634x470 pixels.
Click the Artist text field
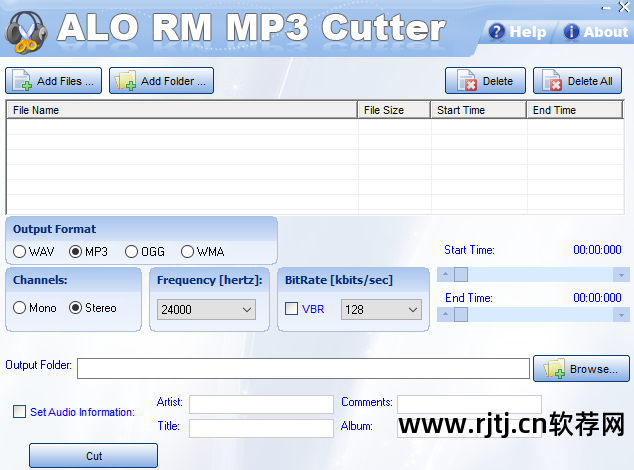click(x=261, y=404)
